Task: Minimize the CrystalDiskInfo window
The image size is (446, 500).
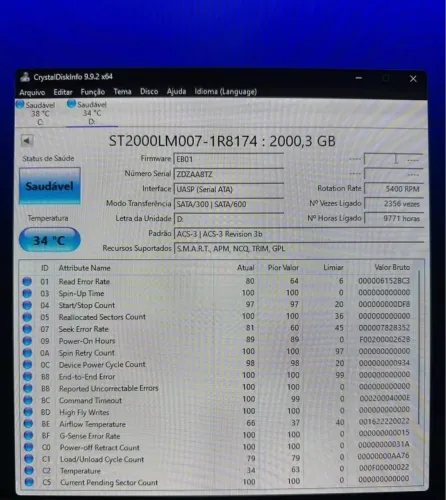Action: (x=359, y=78)
